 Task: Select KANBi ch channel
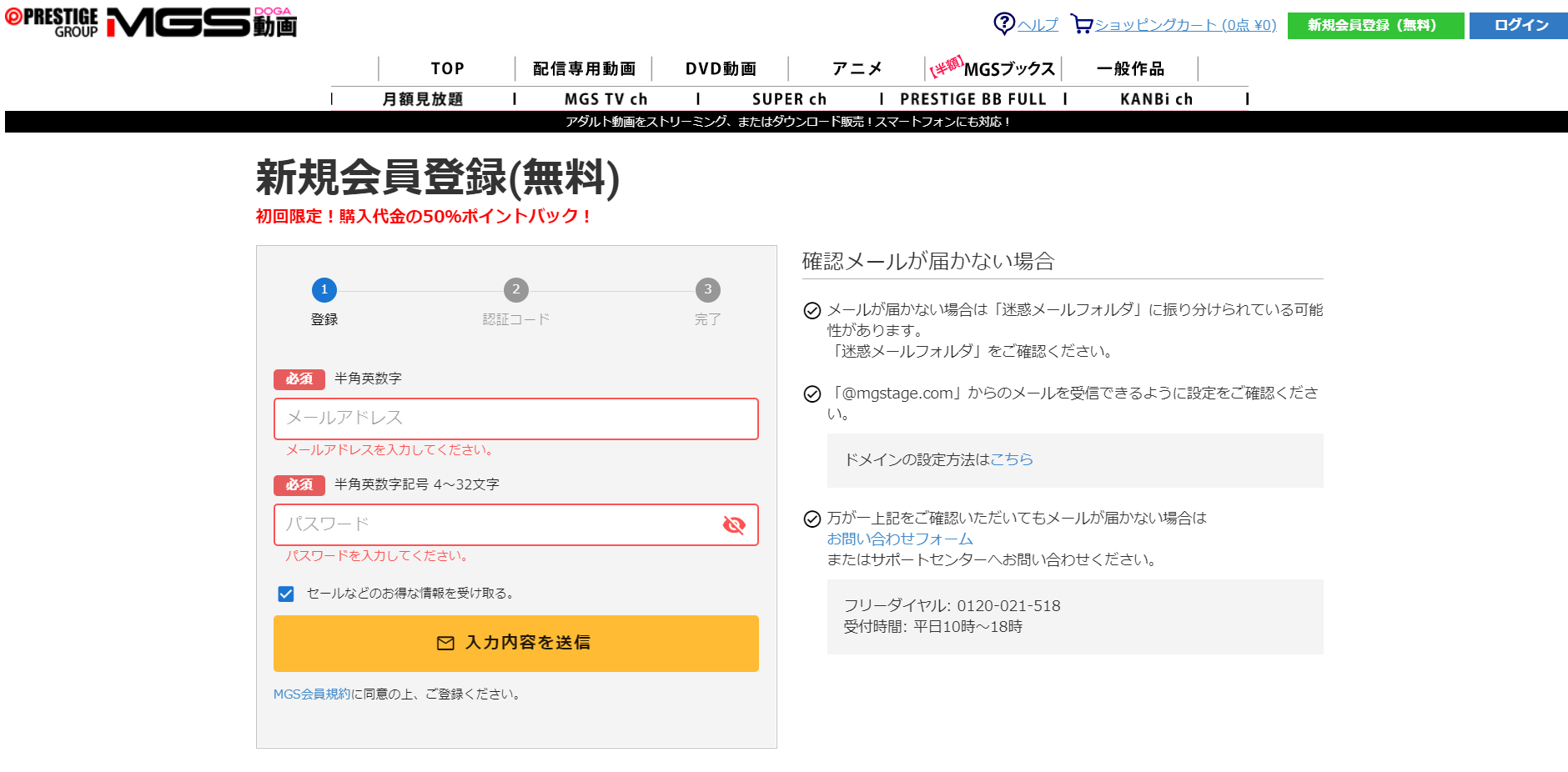(1157, 99)
